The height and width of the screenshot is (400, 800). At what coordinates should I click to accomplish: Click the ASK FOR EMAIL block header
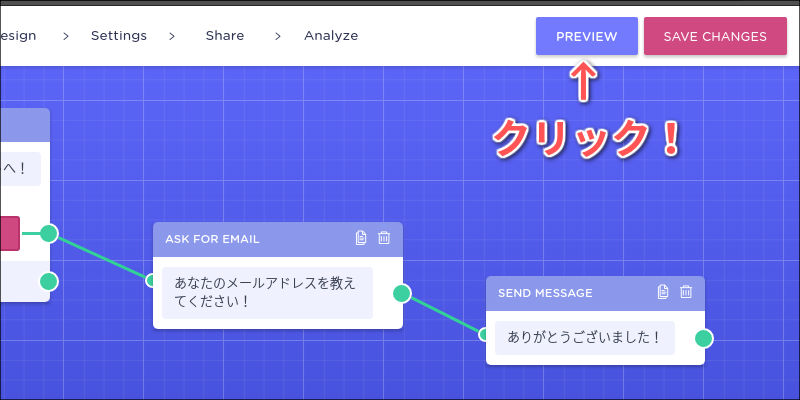[x=278, y=240]
